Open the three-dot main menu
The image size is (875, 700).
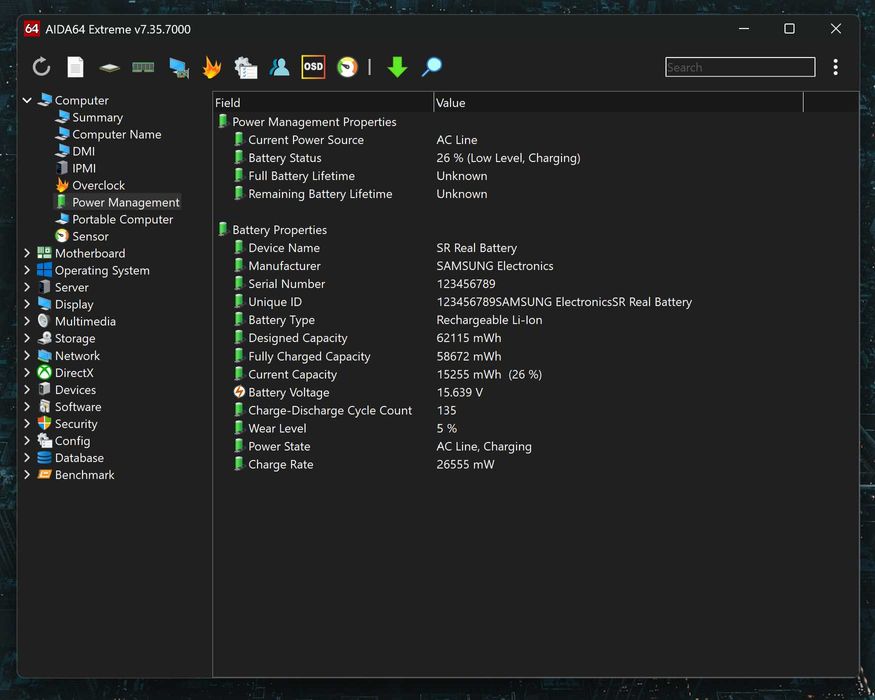[x=835, y=67]
